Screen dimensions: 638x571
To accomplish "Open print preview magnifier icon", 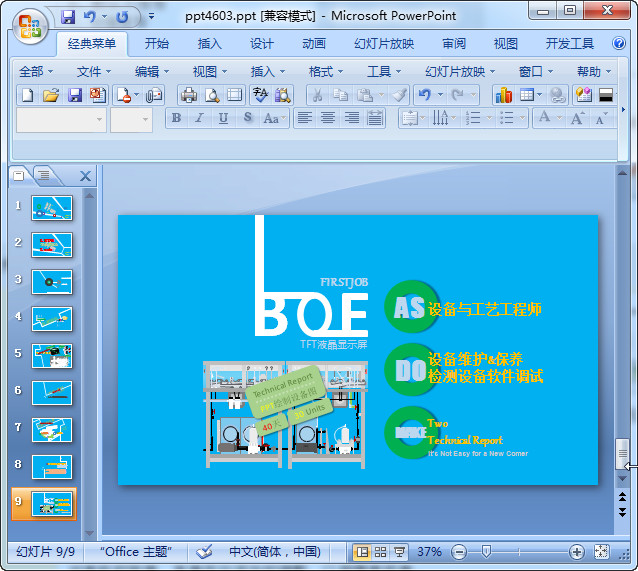I will point(212,95).
